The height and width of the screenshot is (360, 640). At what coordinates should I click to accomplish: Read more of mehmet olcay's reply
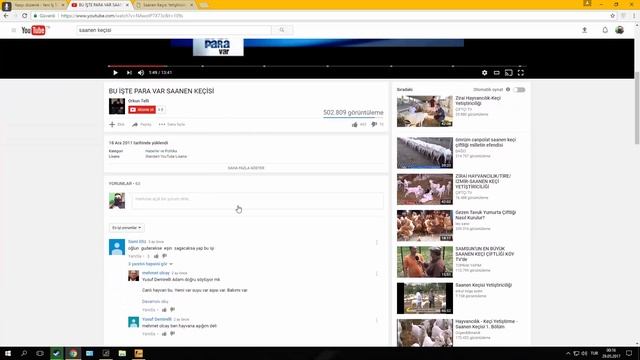coord(155,301)
